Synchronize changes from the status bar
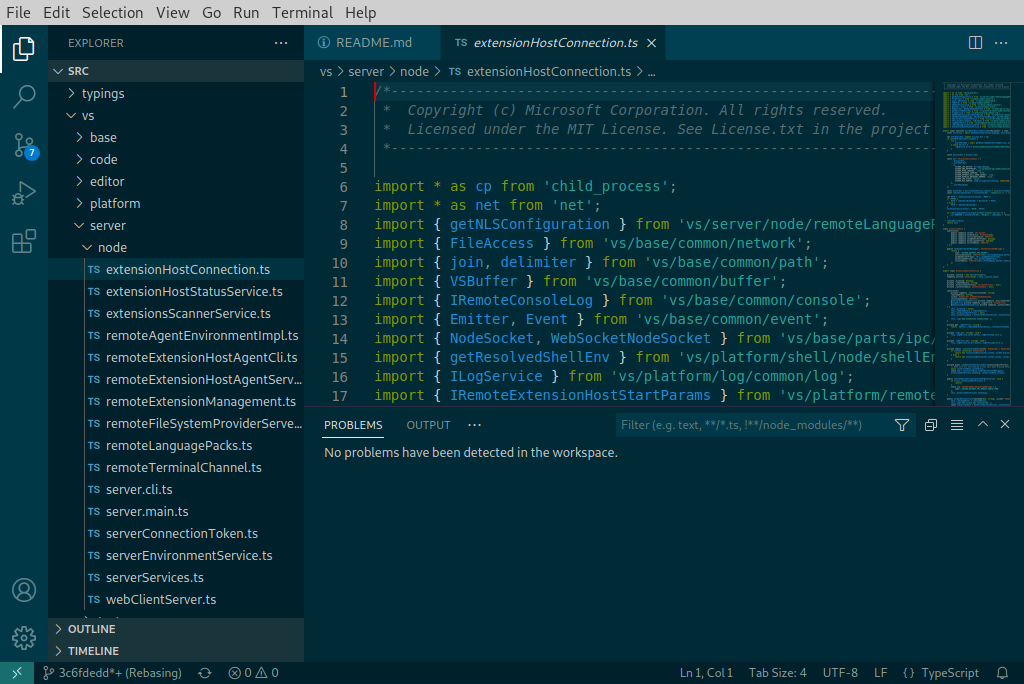This screenshot has height=684, width=1024. (x=204, y=673)
